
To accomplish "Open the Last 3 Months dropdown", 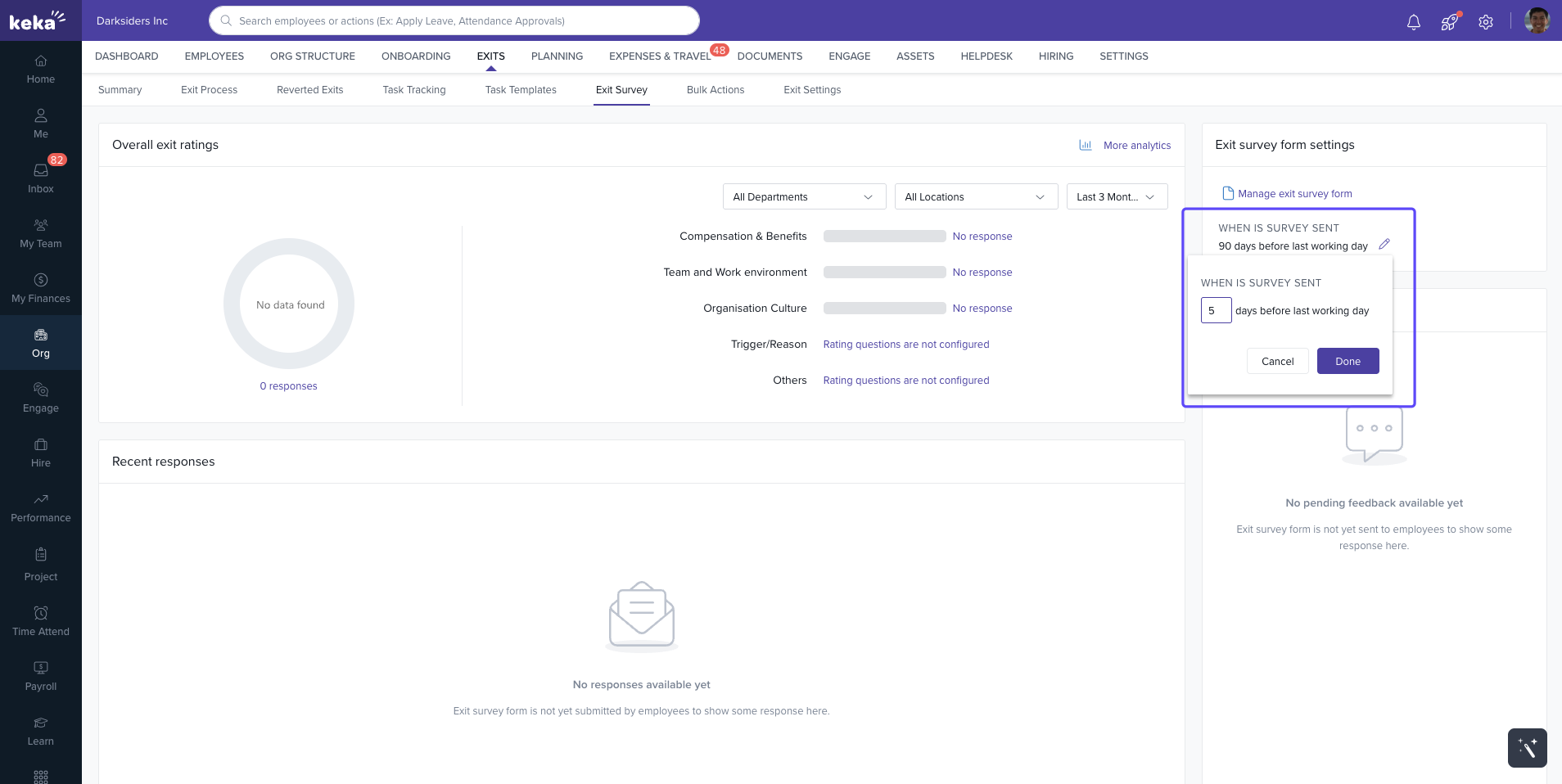I will (x=1116, y=196).
